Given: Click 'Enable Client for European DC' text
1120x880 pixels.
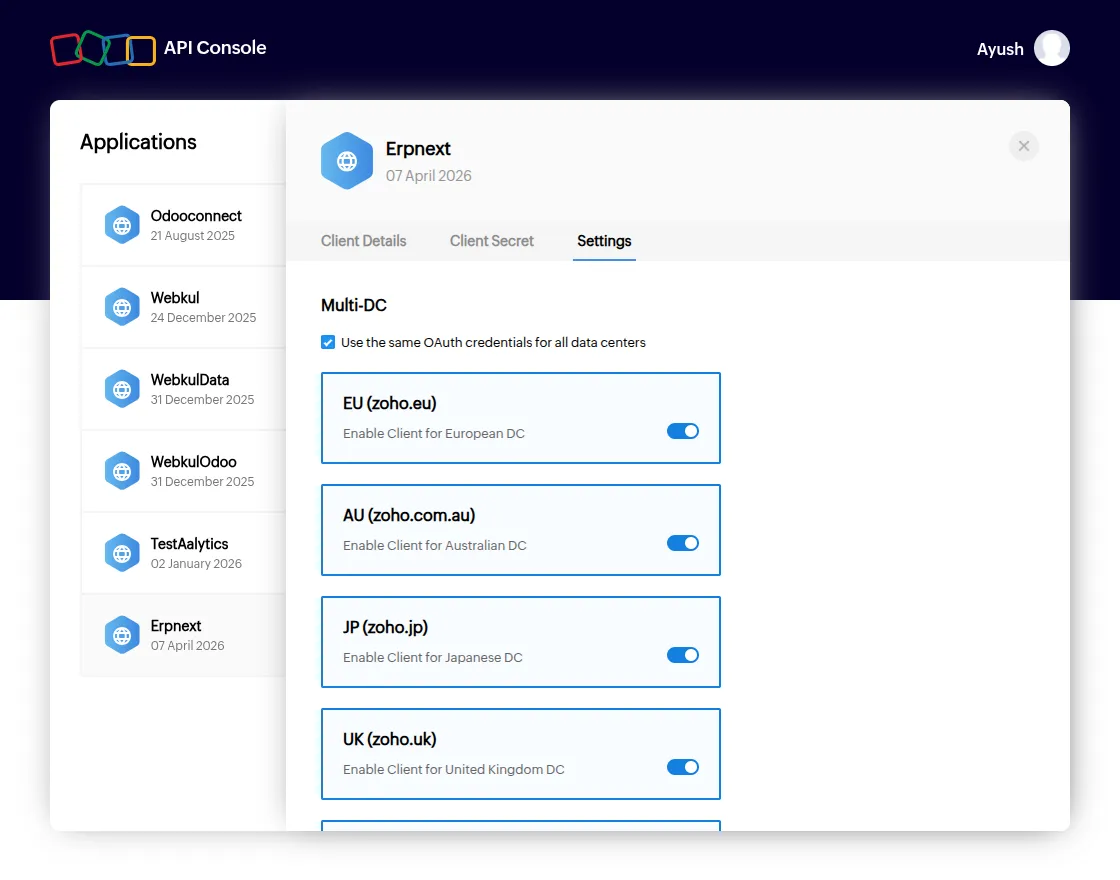Looking at the screenshot, I should coord(434,434).
